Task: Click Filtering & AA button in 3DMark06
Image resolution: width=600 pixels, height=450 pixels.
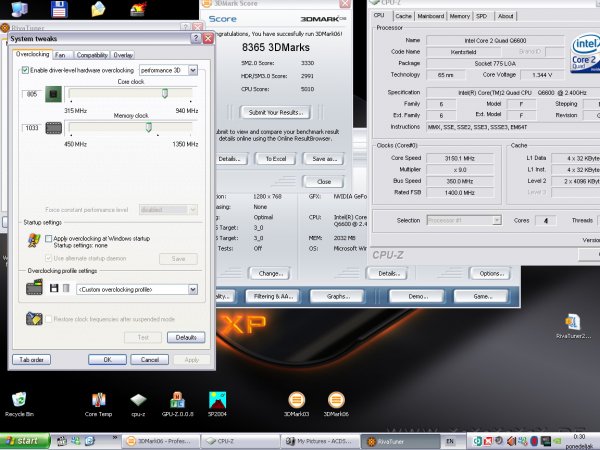Action: point(273,296)
